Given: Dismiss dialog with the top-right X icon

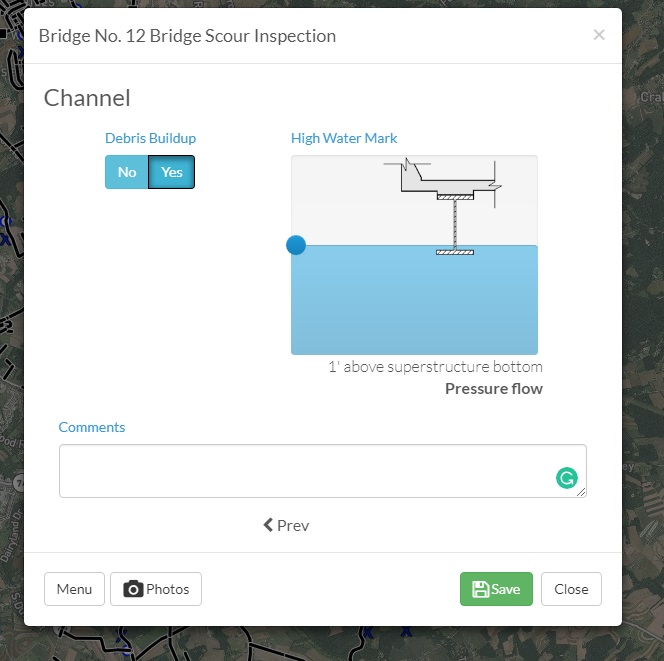Looking at the screenshot, I should point(599,35).
